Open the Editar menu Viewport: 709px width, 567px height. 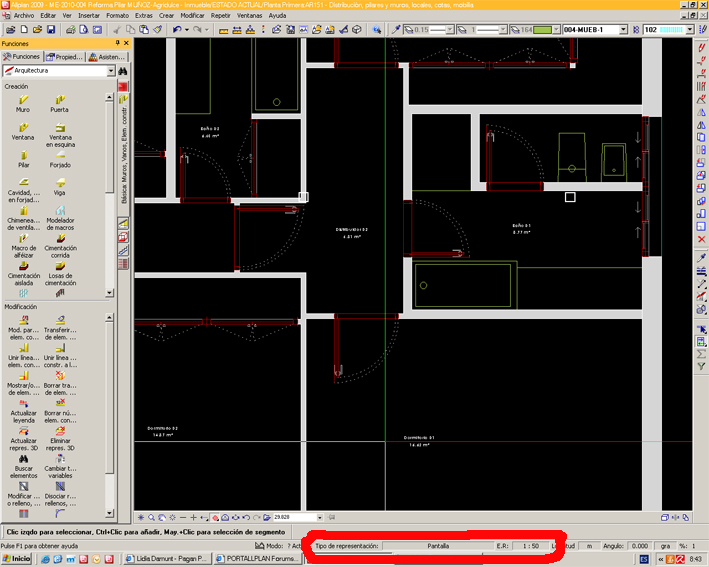48,15
